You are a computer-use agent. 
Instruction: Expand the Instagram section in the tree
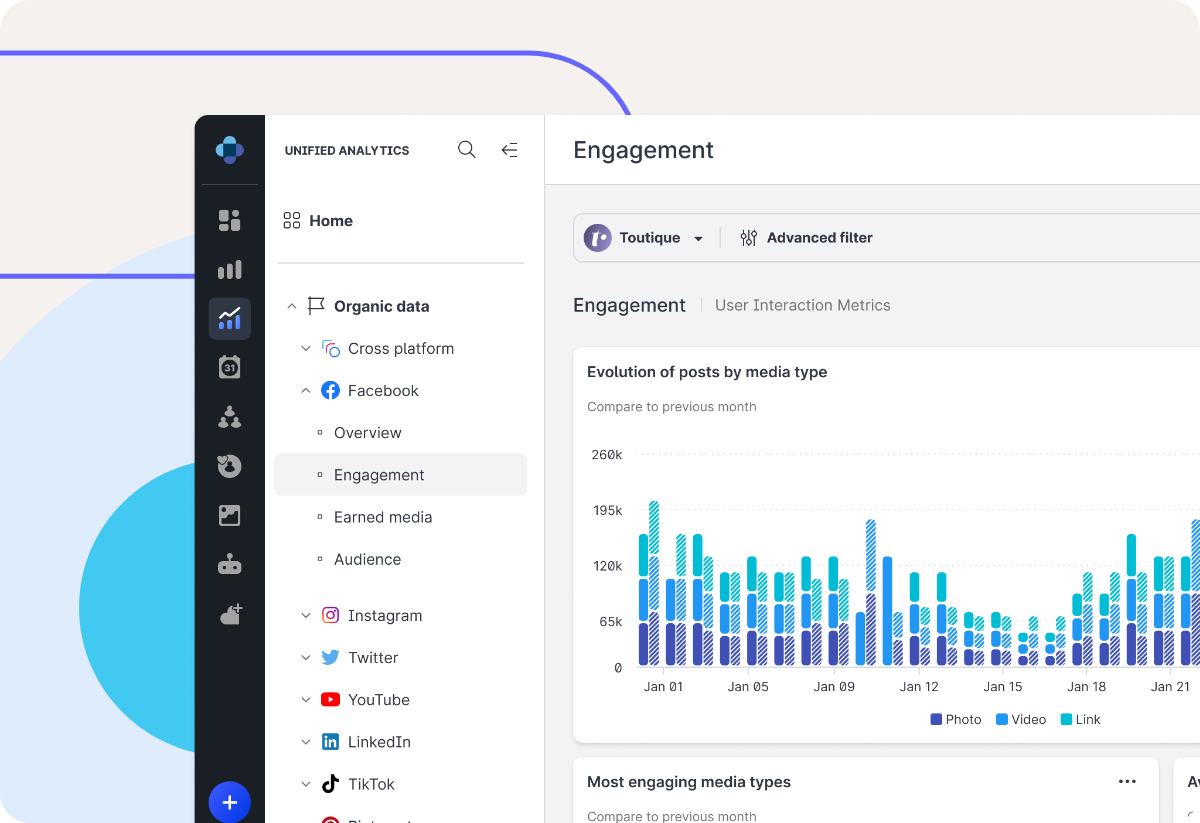(x=306, y=615)
